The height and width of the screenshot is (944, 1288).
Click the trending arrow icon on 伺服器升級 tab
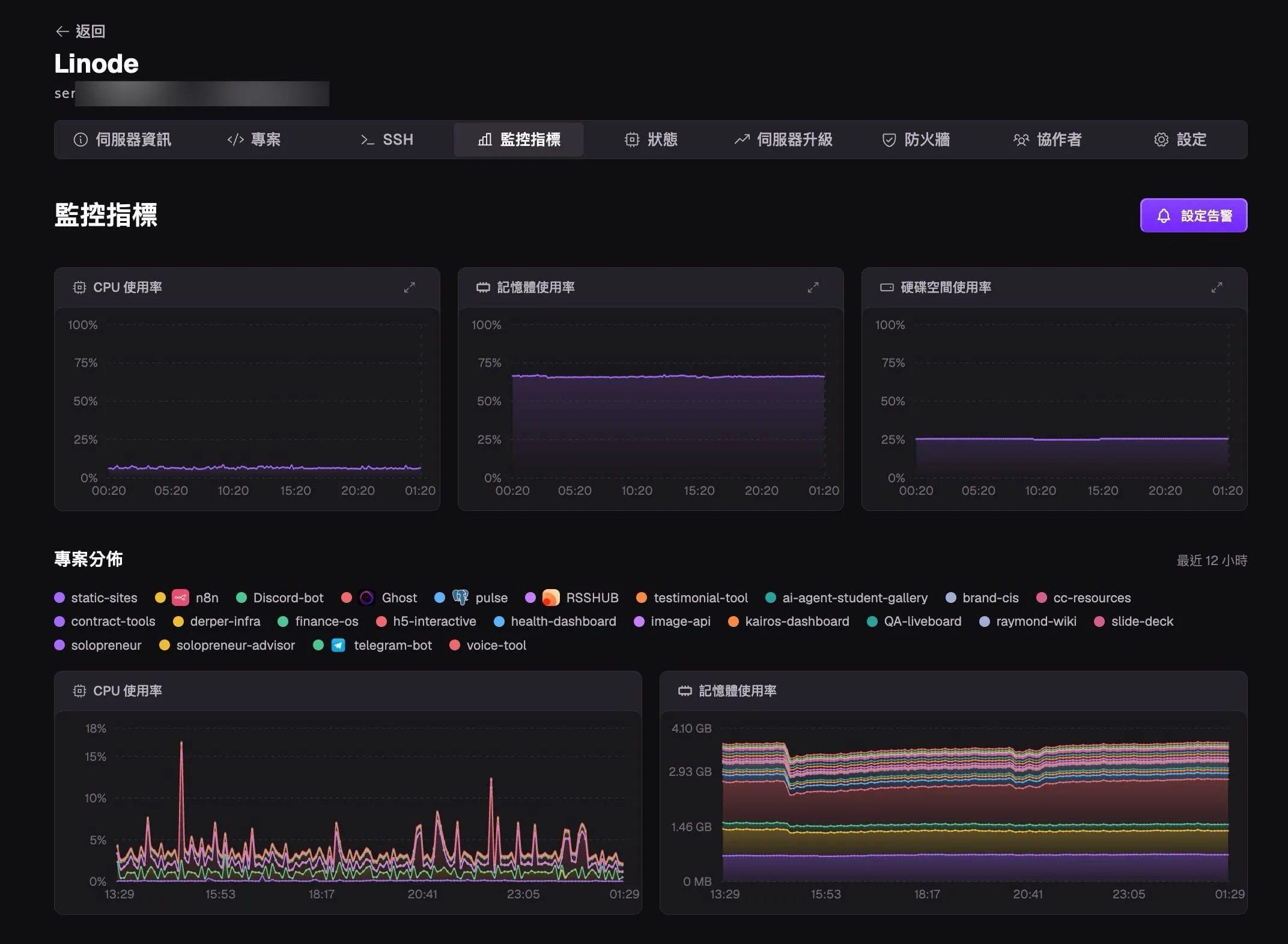click(x=742, y=139)
